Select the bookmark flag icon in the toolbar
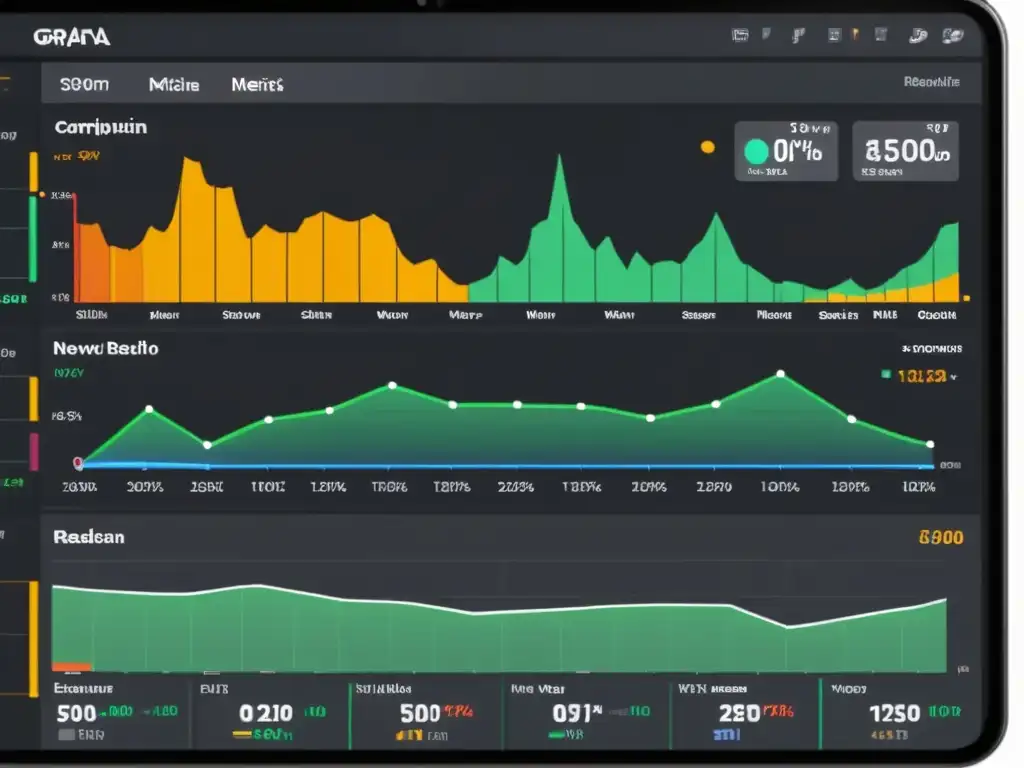Image resolution: width=1024 pixels, height=768 pixels. pyautogui.click(x=765, y=34)
